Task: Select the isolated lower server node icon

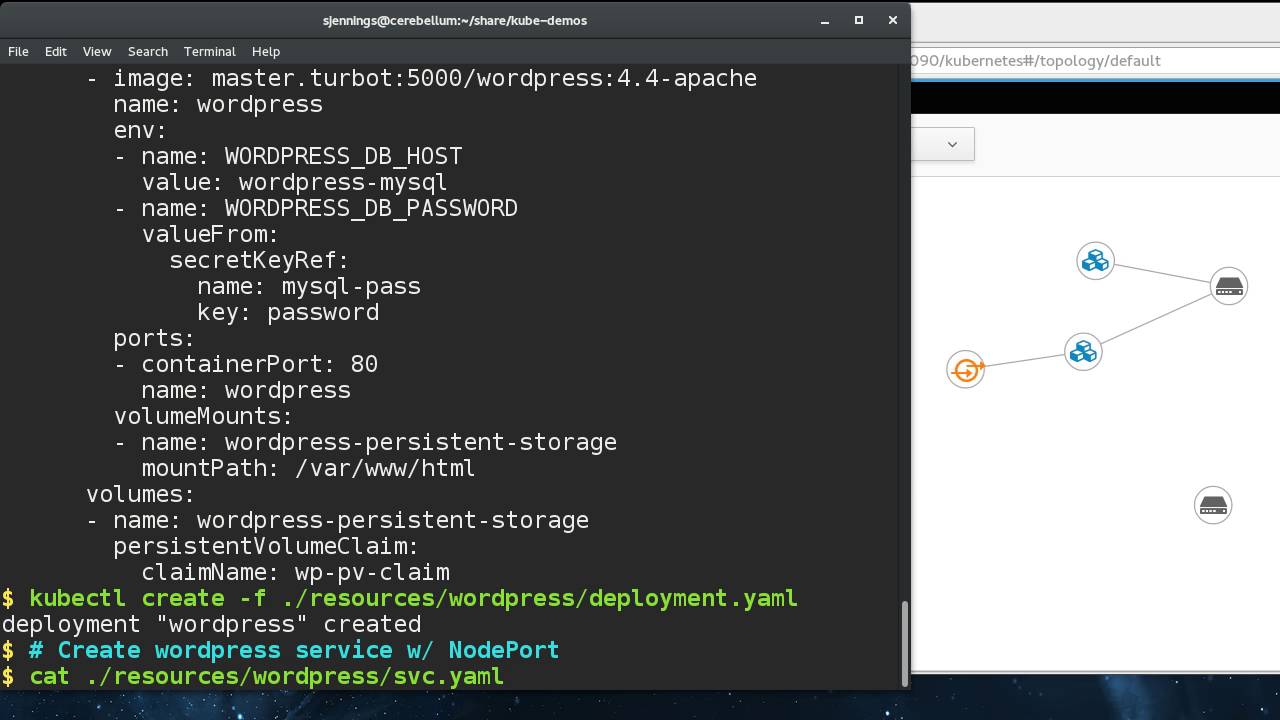Action: coord(1213,505)
